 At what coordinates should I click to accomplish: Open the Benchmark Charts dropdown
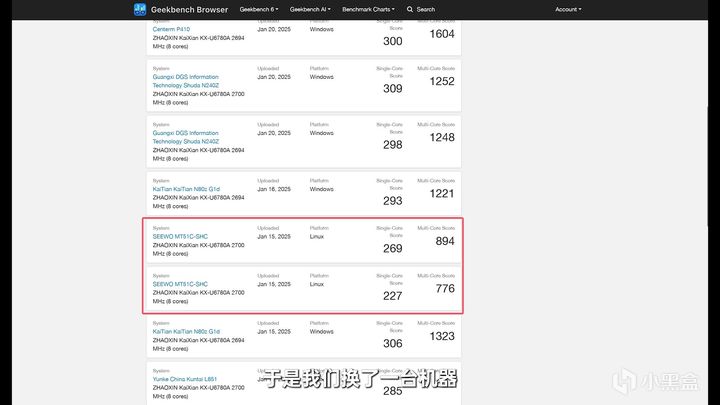coord(368,9)
